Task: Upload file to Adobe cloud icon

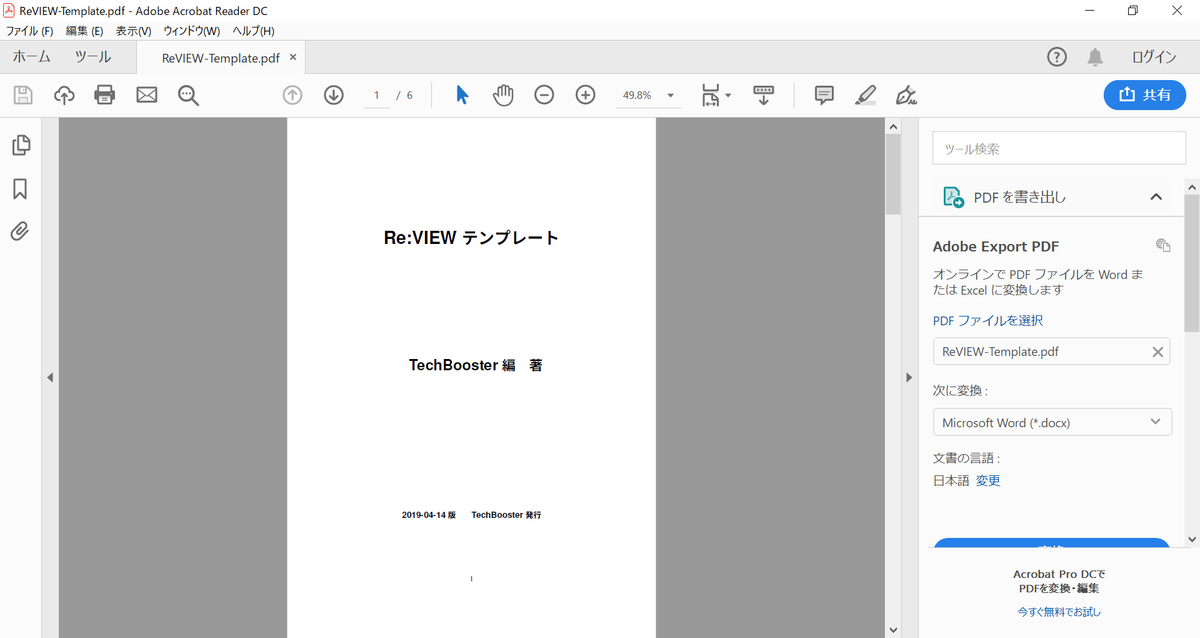Action: point(64,95)
